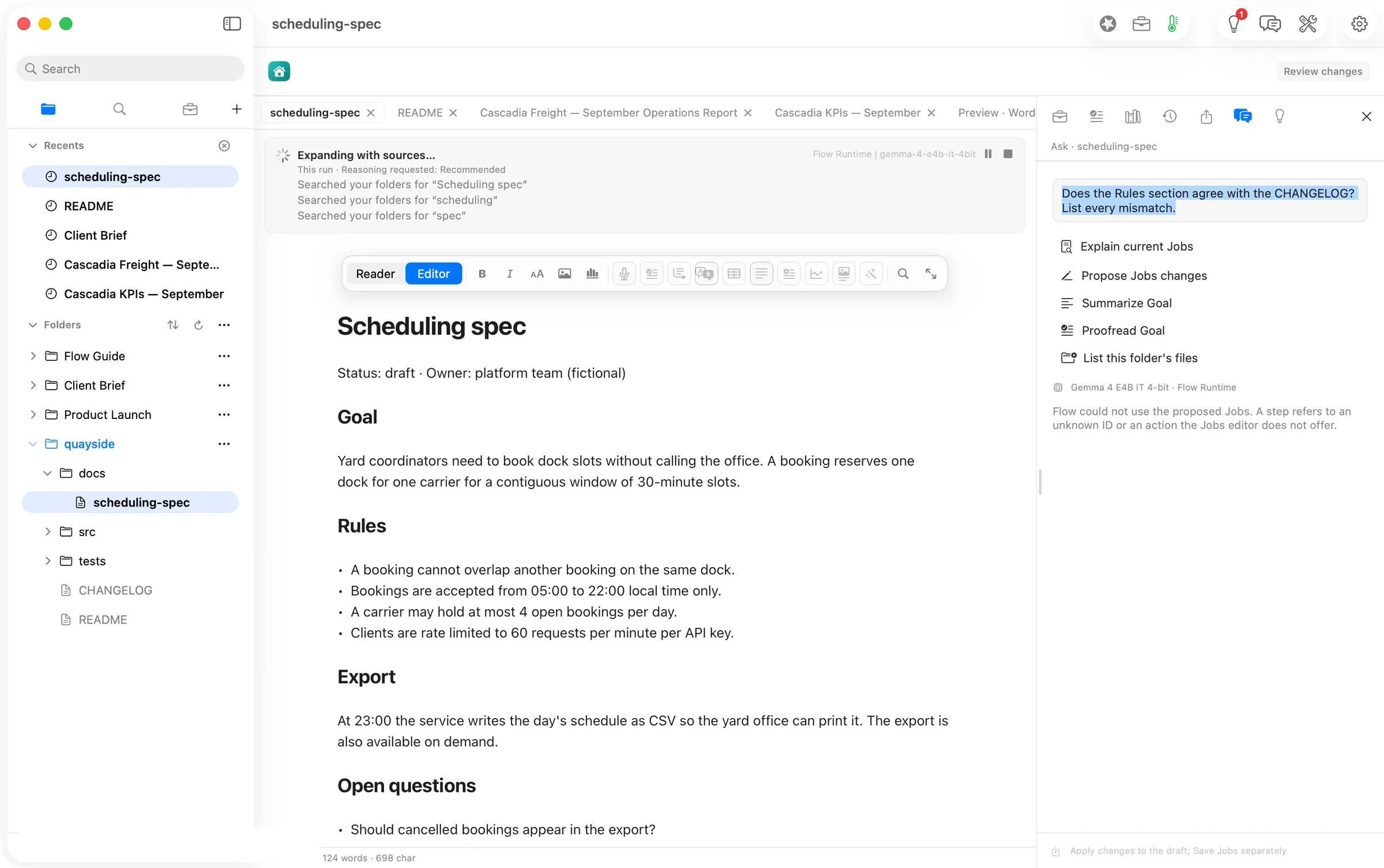
Task: Open the Cascadia KPIs — September tab
Action: click(847, 113)
